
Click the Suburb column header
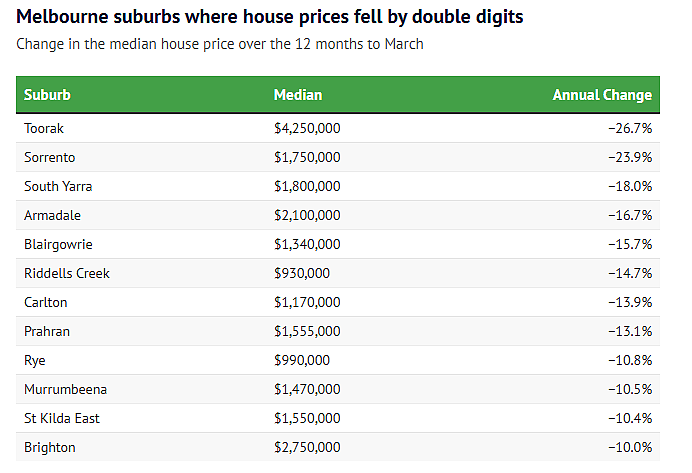[x=47, y=95]
